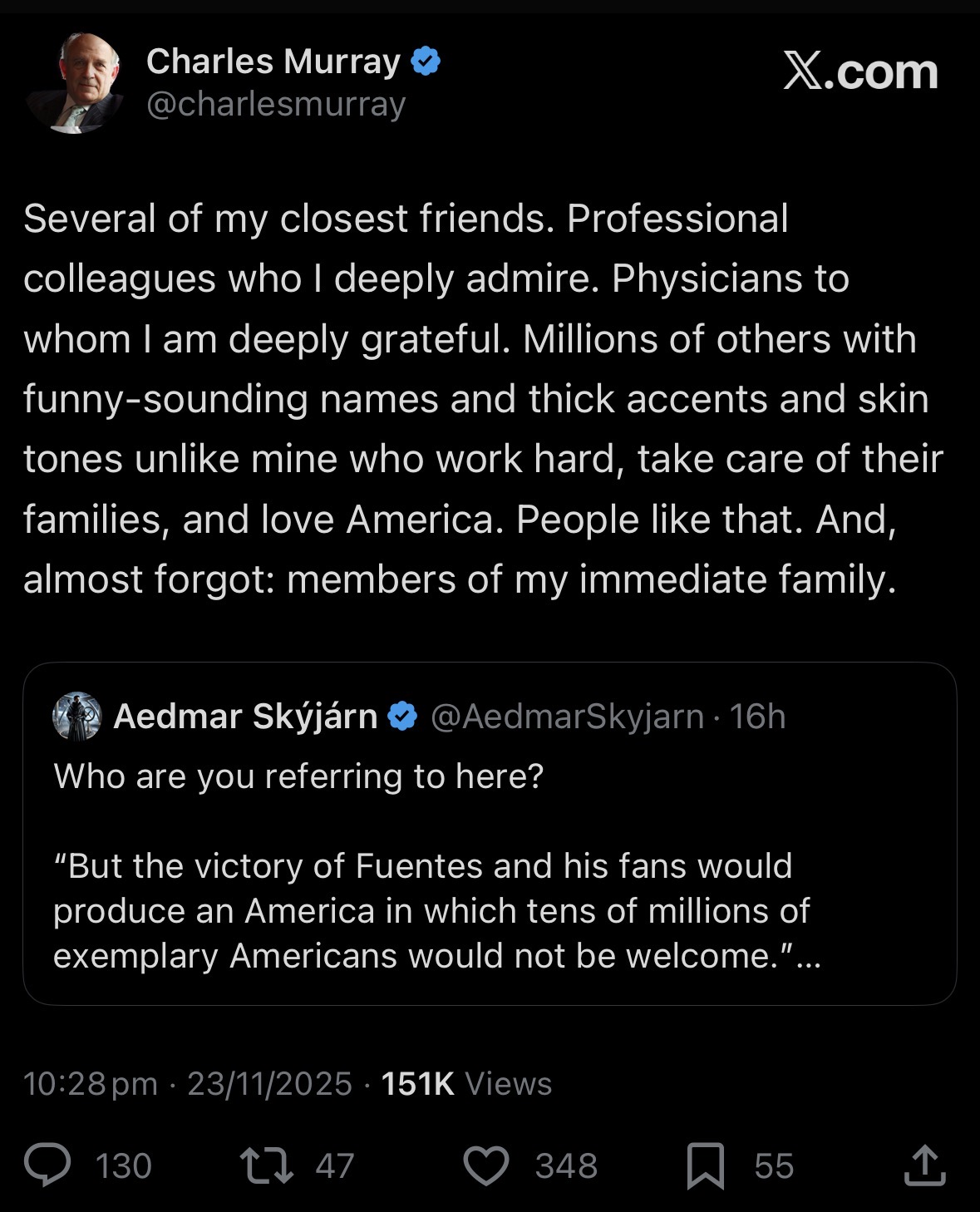
Task: Like the tweet with heart icon
Action: click(x=485, y=1165)
